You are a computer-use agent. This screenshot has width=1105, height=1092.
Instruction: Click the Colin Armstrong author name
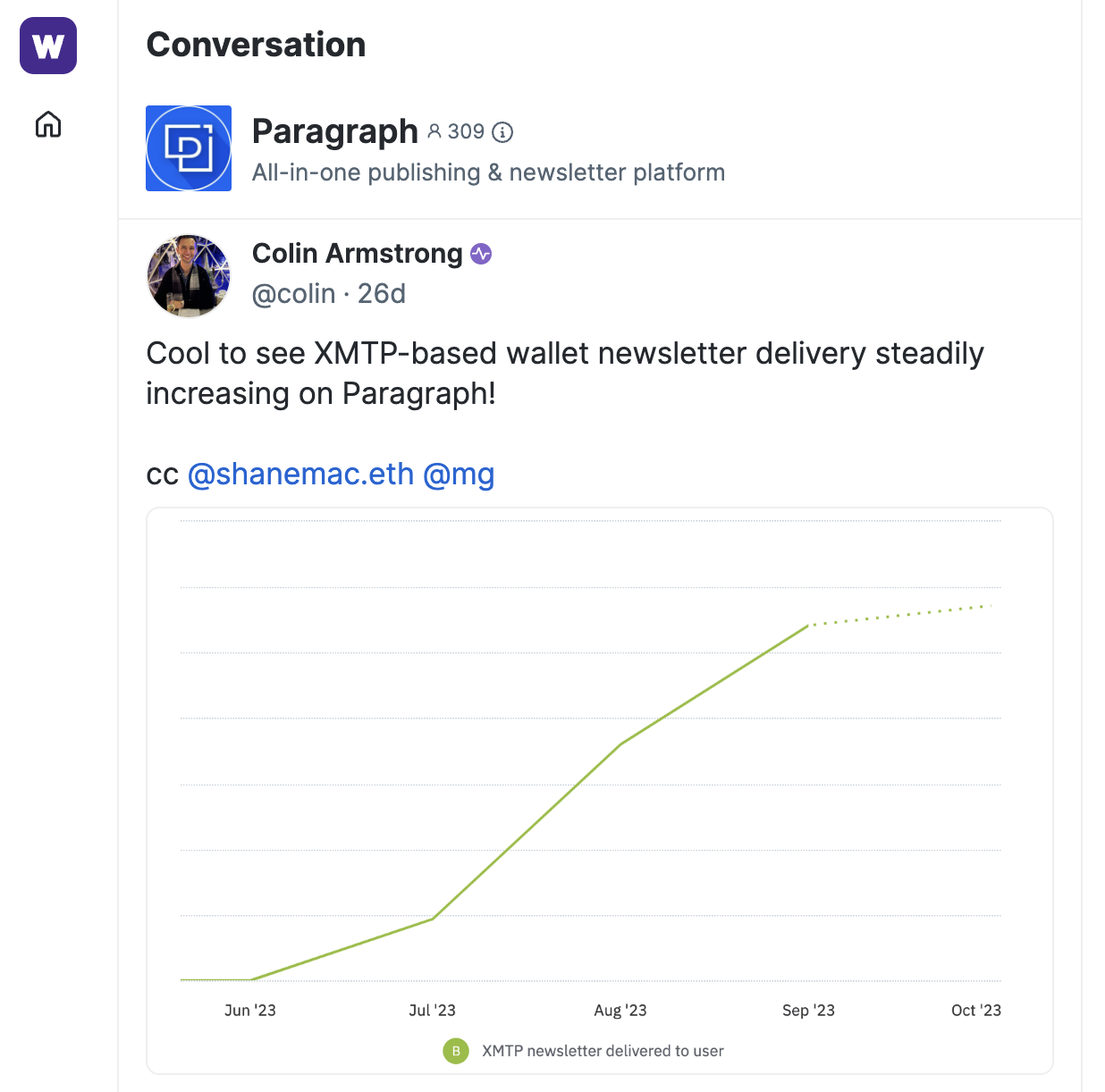357,254
